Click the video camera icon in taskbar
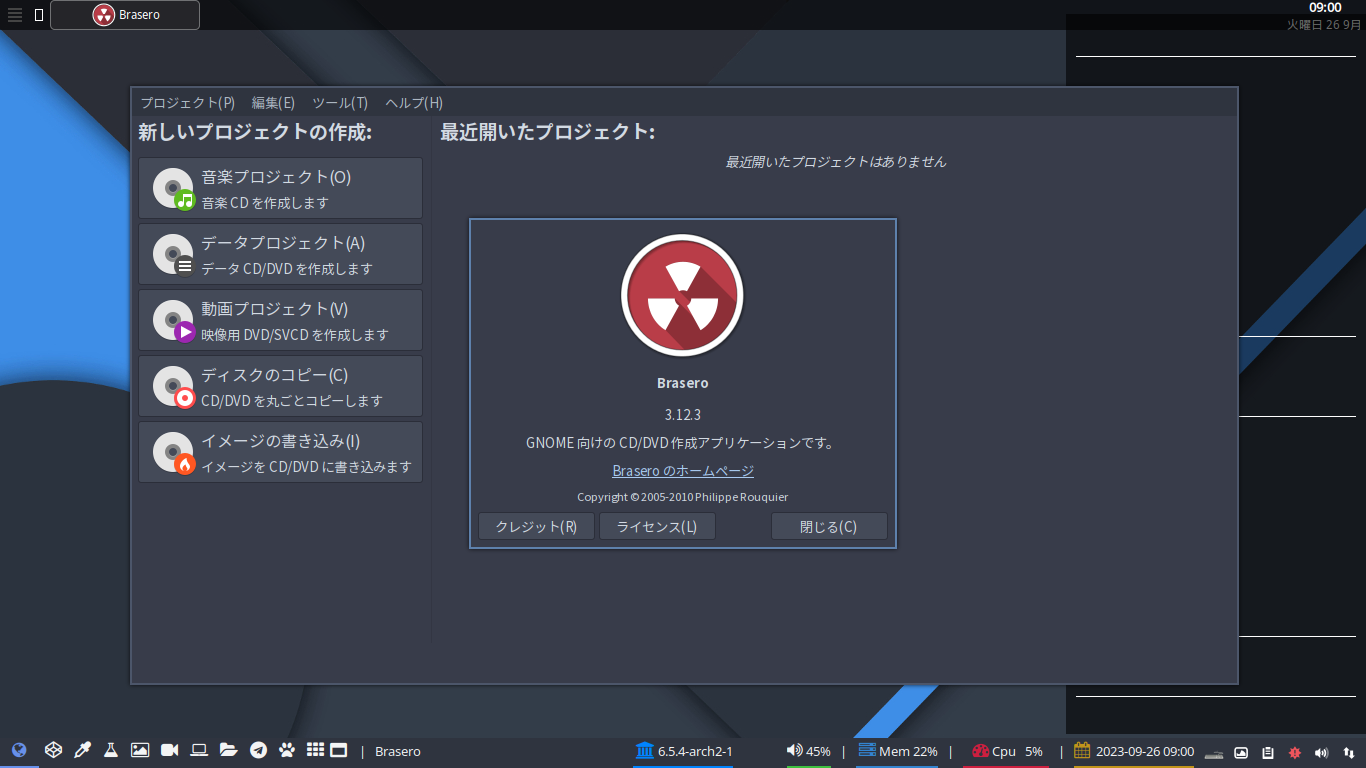This screenshot has width=1366, height=768. click(x=169, y=750)
